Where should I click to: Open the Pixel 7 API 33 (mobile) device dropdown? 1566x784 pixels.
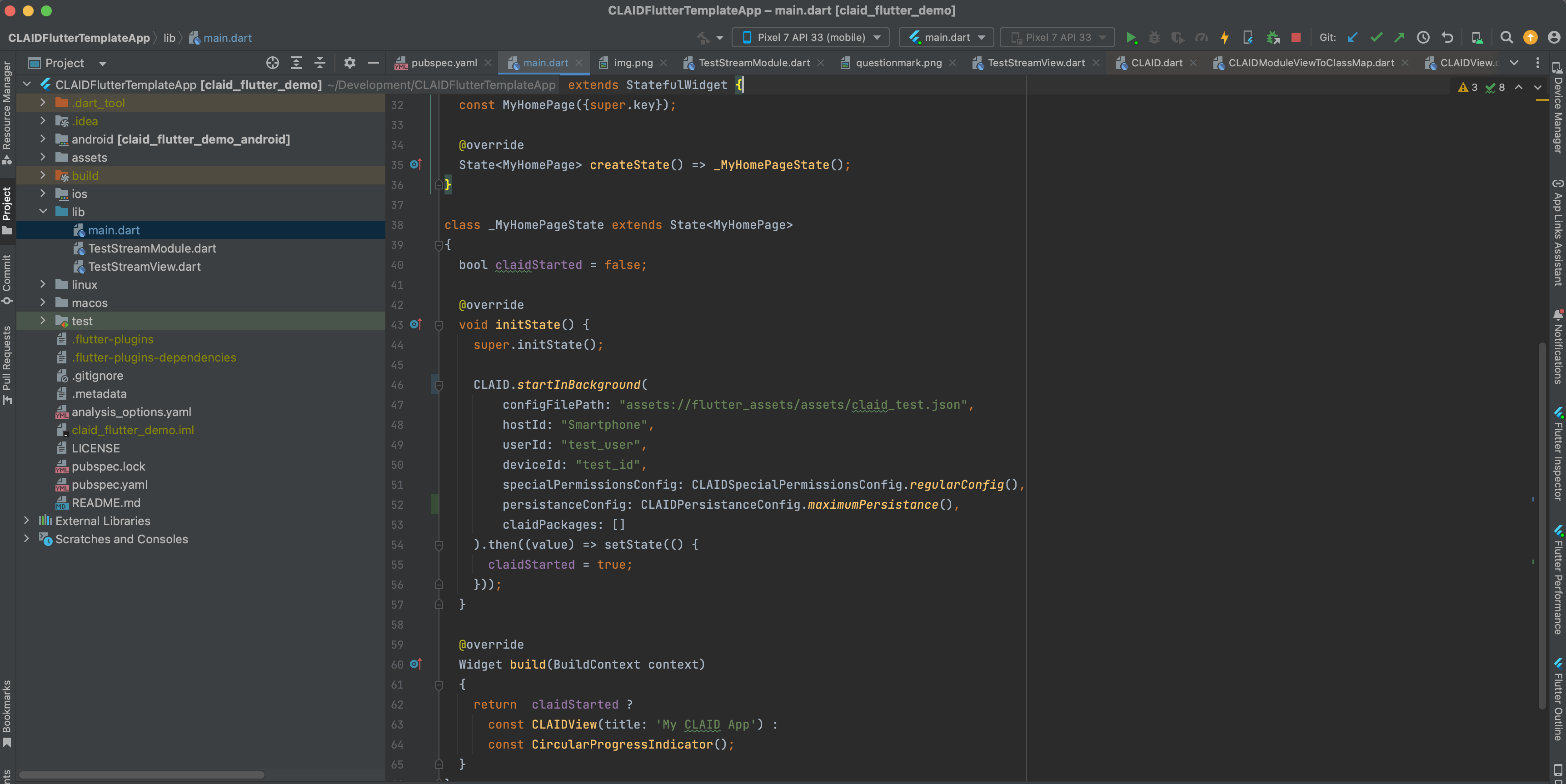810,38
